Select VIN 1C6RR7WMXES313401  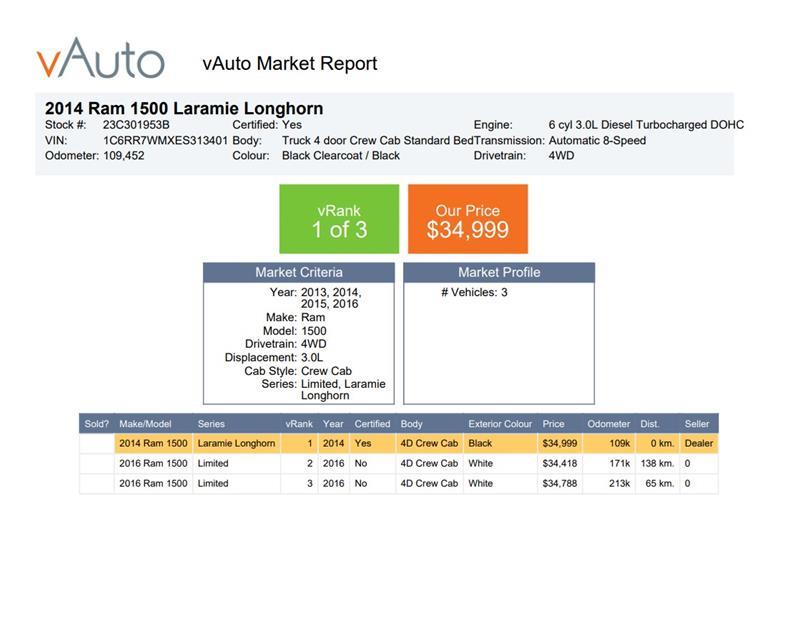[165, 140]
